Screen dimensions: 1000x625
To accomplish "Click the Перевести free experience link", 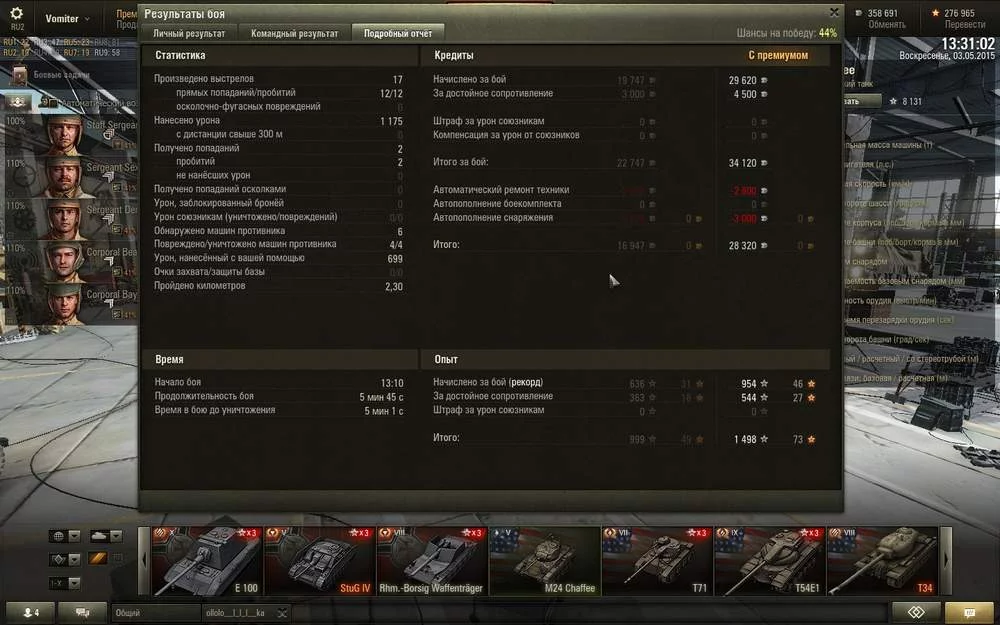I will pyautogui.click(x=965, y=24).
